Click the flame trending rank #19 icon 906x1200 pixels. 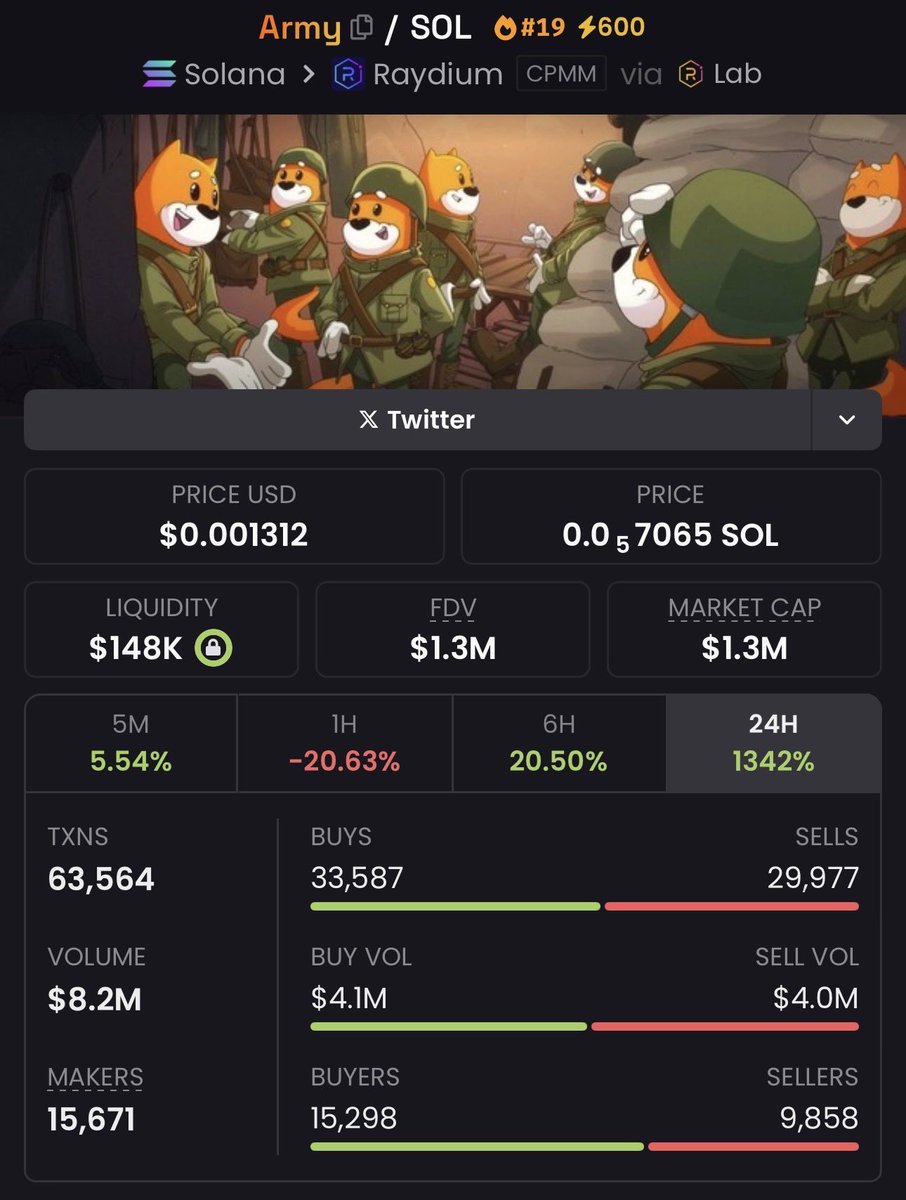(505, 28)
